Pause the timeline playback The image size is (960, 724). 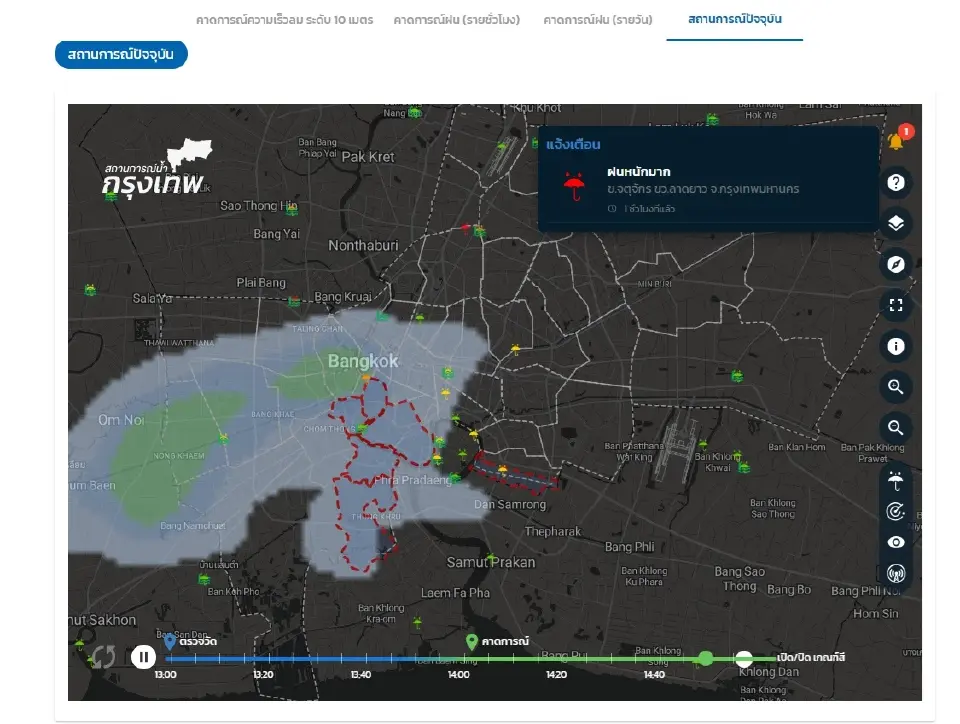[x=143, y=657]
